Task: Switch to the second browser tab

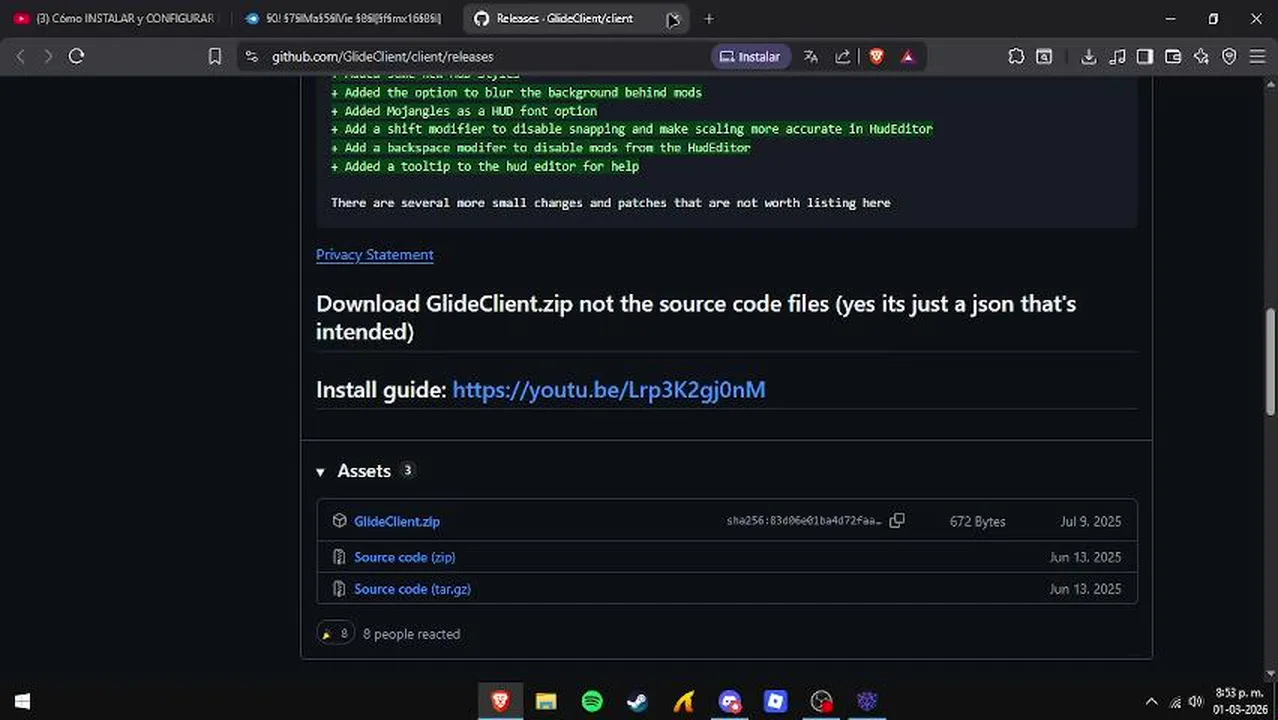Action: click(x=342, y=18)
